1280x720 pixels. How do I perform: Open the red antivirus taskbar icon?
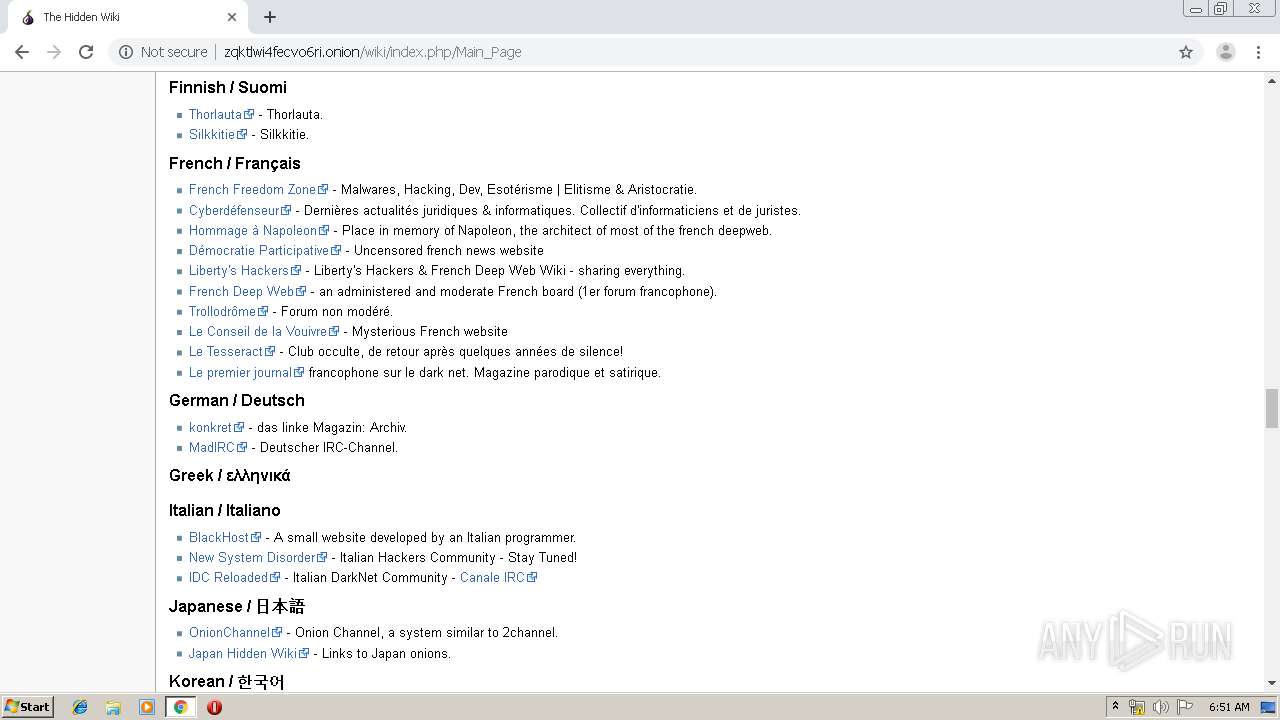(214, 707)
